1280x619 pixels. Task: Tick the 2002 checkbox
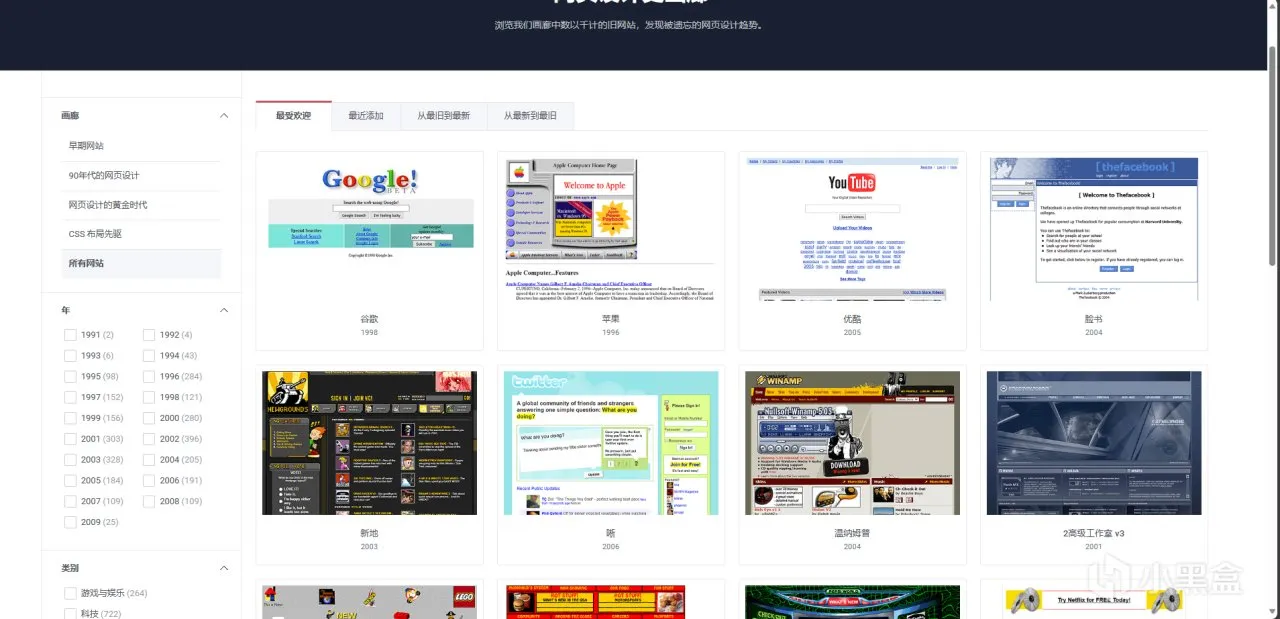(149, 439)
